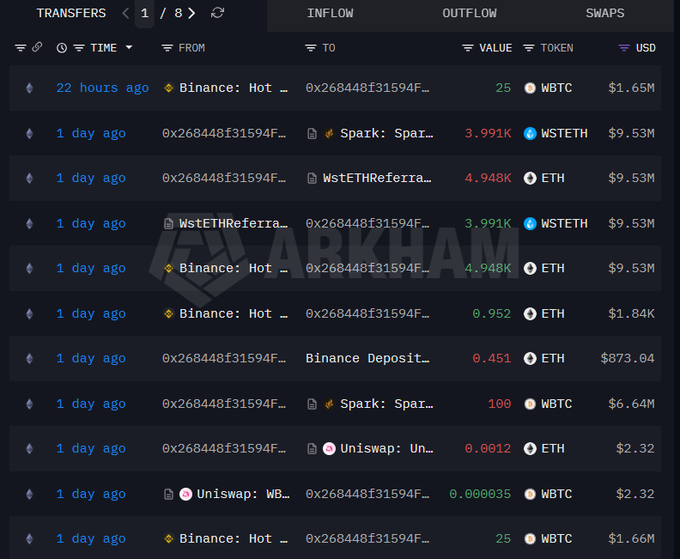Open Binance Deposit recipient in 0.451 ETH row

point(367,359)
